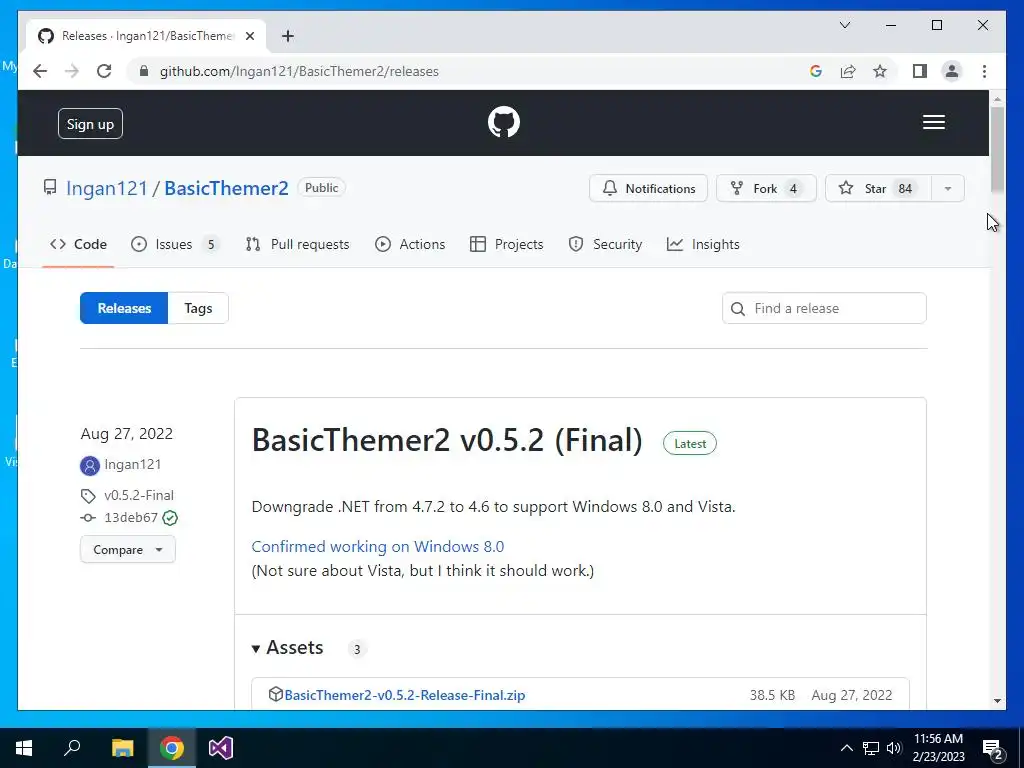
Task: Focus the Find a release search field
Action: coord(824,308)
